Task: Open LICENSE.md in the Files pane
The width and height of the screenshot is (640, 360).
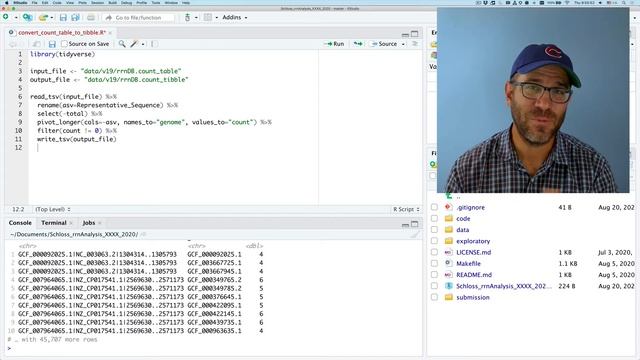Action: tap(473, 252)
